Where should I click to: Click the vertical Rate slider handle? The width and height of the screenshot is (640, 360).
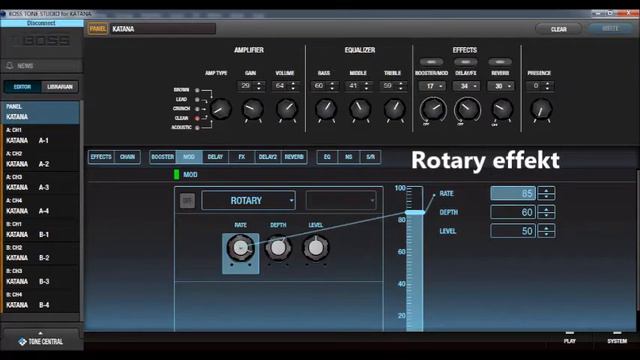click(415, 213)
